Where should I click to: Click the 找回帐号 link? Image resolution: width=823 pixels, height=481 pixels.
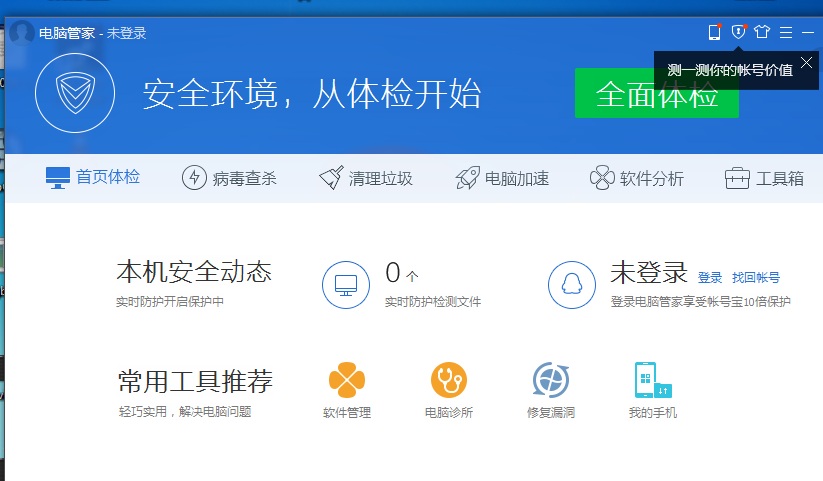(x=756, y=277)
